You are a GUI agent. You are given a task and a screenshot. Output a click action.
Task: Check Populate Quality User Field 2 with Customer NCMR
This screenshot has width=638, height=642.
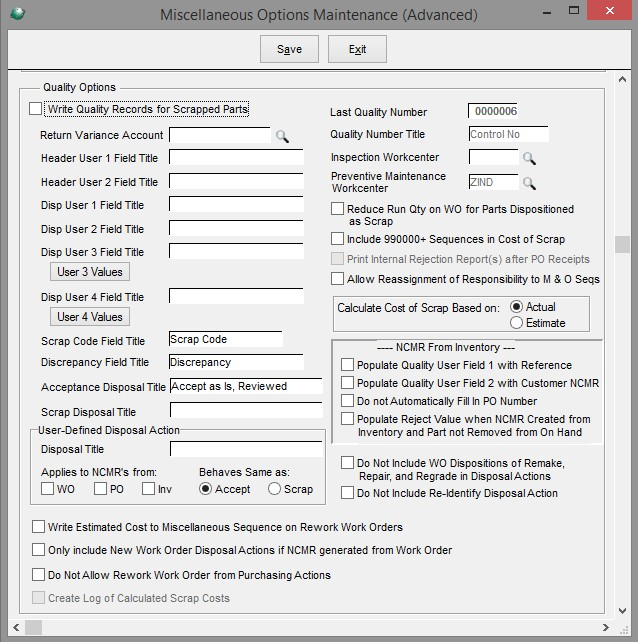click(x=347, y=382)
